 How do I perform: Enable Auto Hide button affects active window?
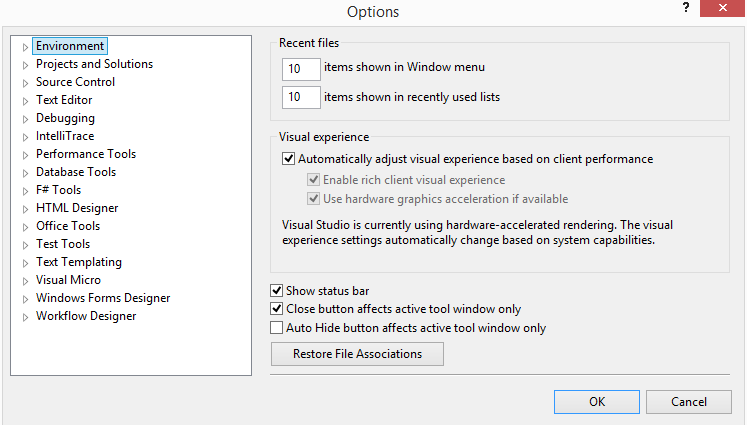(x=276, y=327)
